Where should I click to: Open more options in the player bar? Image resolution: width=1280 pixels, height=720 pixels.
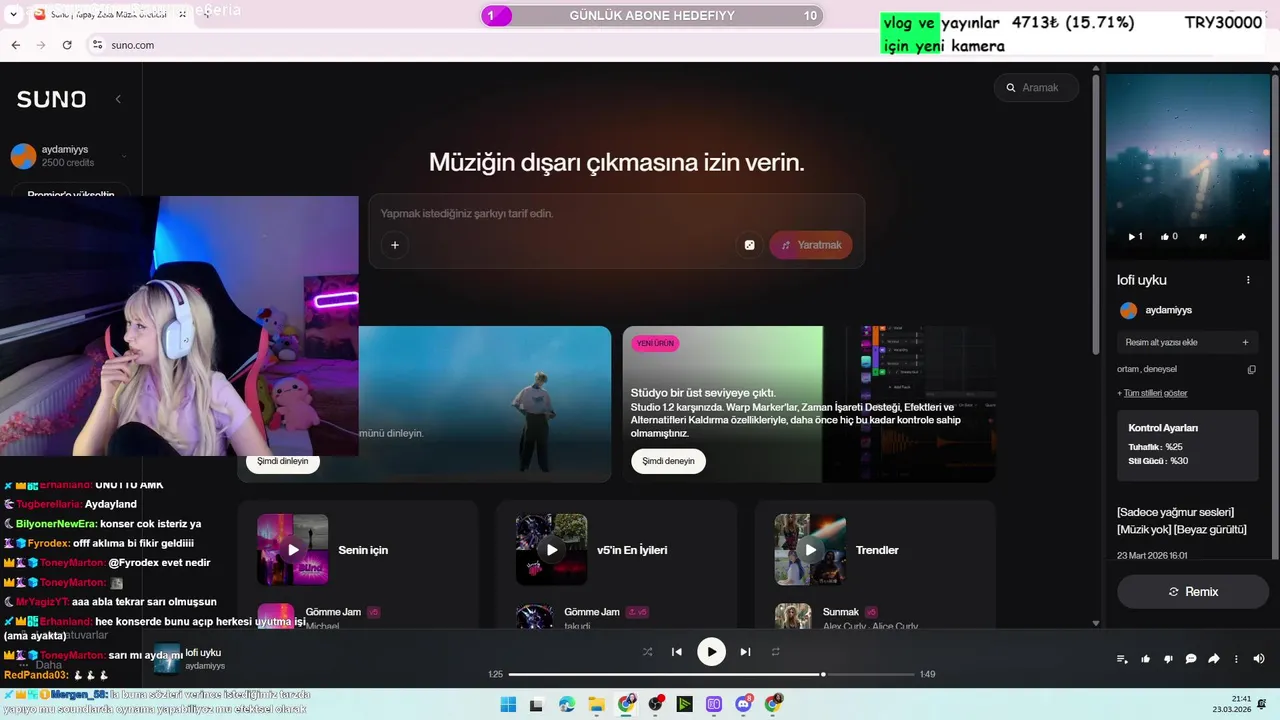point(1237,659)
